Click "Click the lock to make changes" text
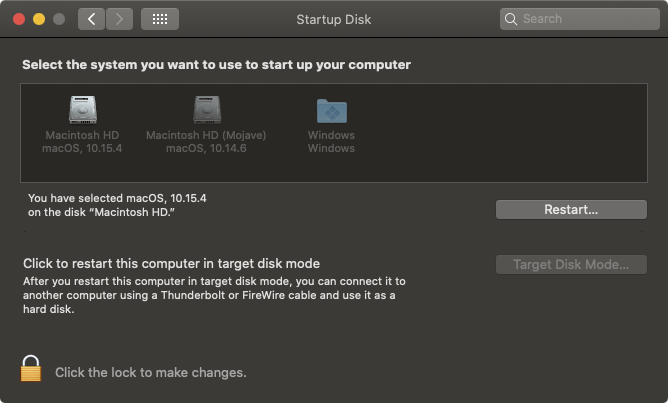 150,372
